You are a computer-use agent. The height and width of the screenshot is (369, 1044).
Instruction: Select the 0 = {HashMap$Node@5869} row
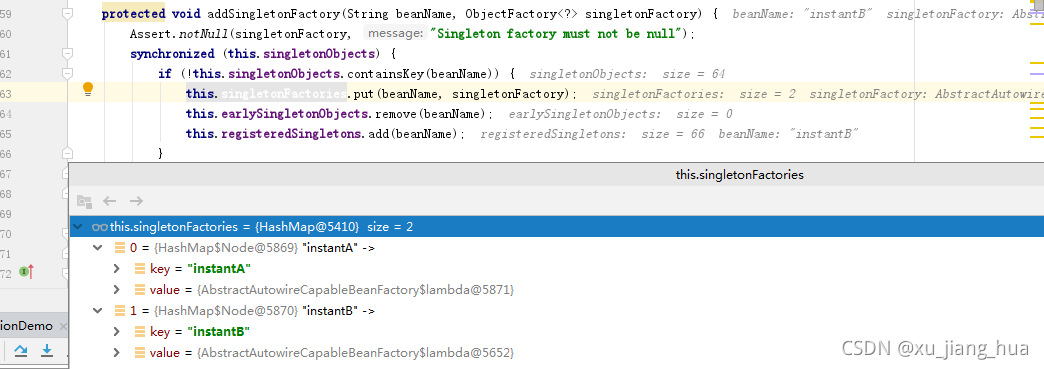point(557,248)
